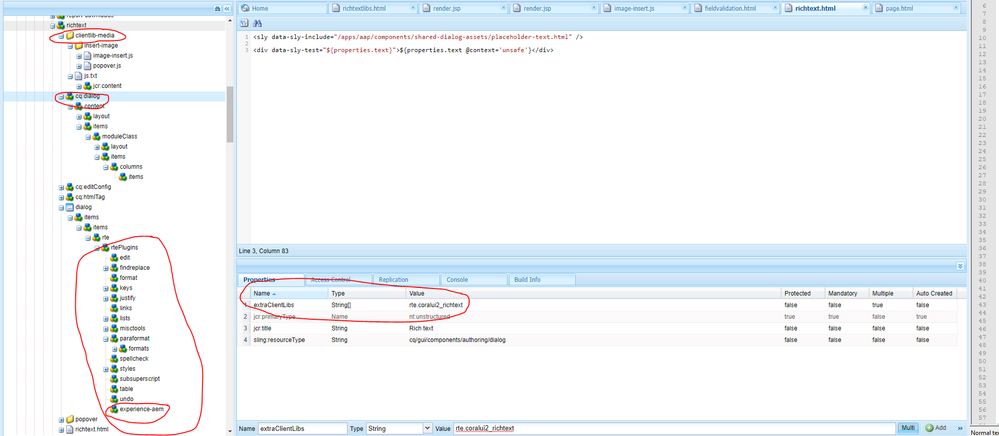Click the binoculars search icon in the editor toolbar
Image resolution: width=999 pixels, height=436 pixels.
pos(257,23)
